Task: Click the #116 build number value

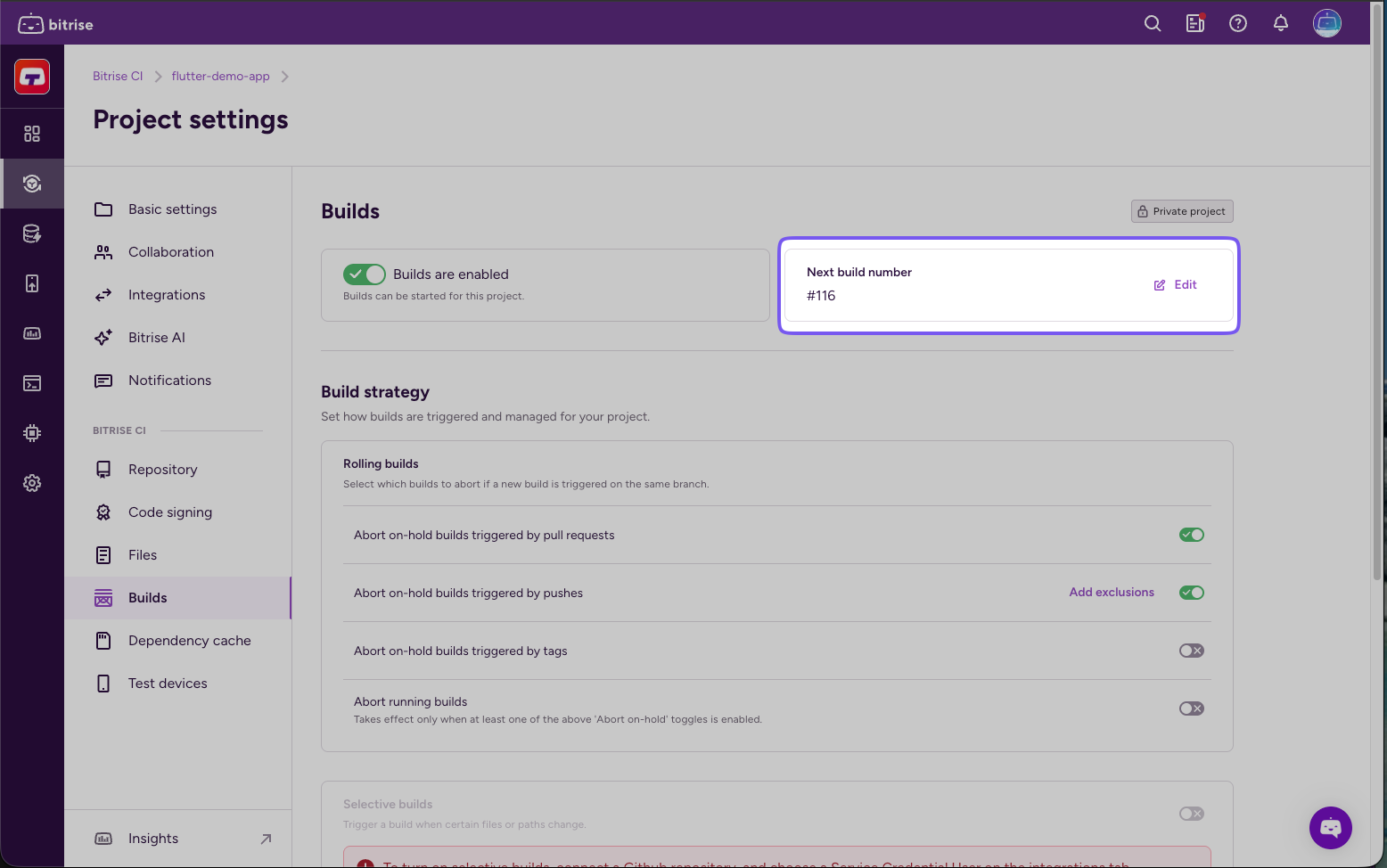Action: pos(821,296)
